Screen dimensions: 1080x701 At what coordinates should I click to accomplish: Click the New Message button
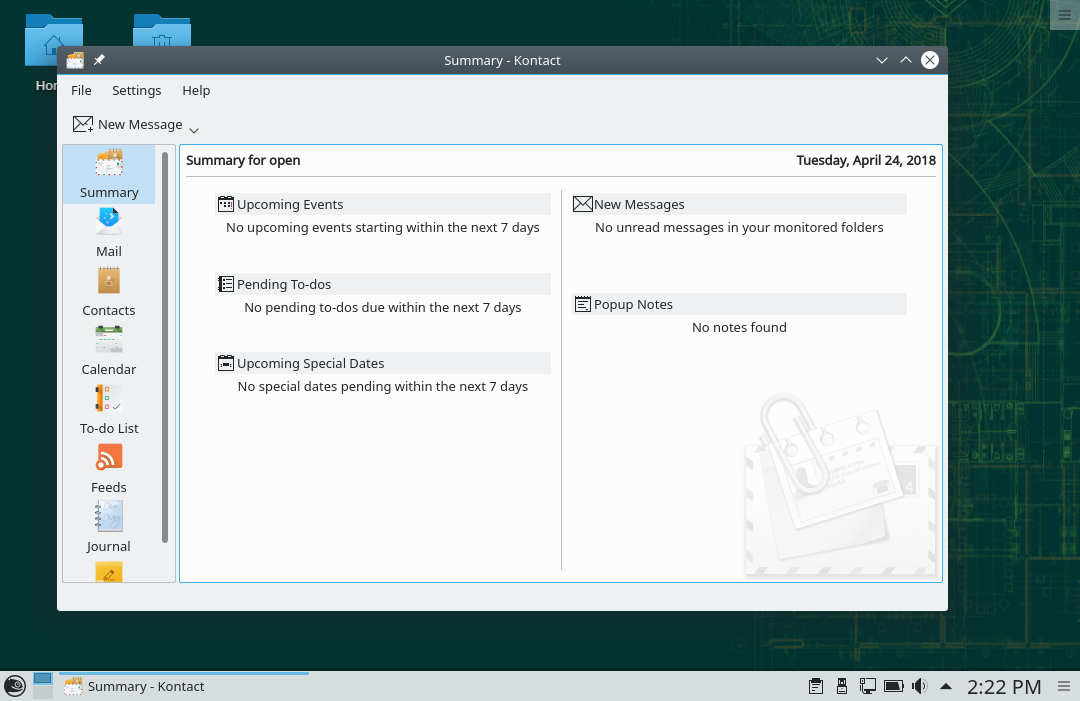[128, 124]
